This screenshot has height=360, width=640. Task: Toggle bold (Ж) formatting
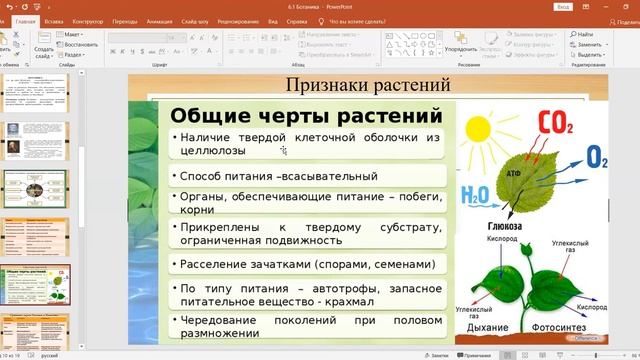113,51
